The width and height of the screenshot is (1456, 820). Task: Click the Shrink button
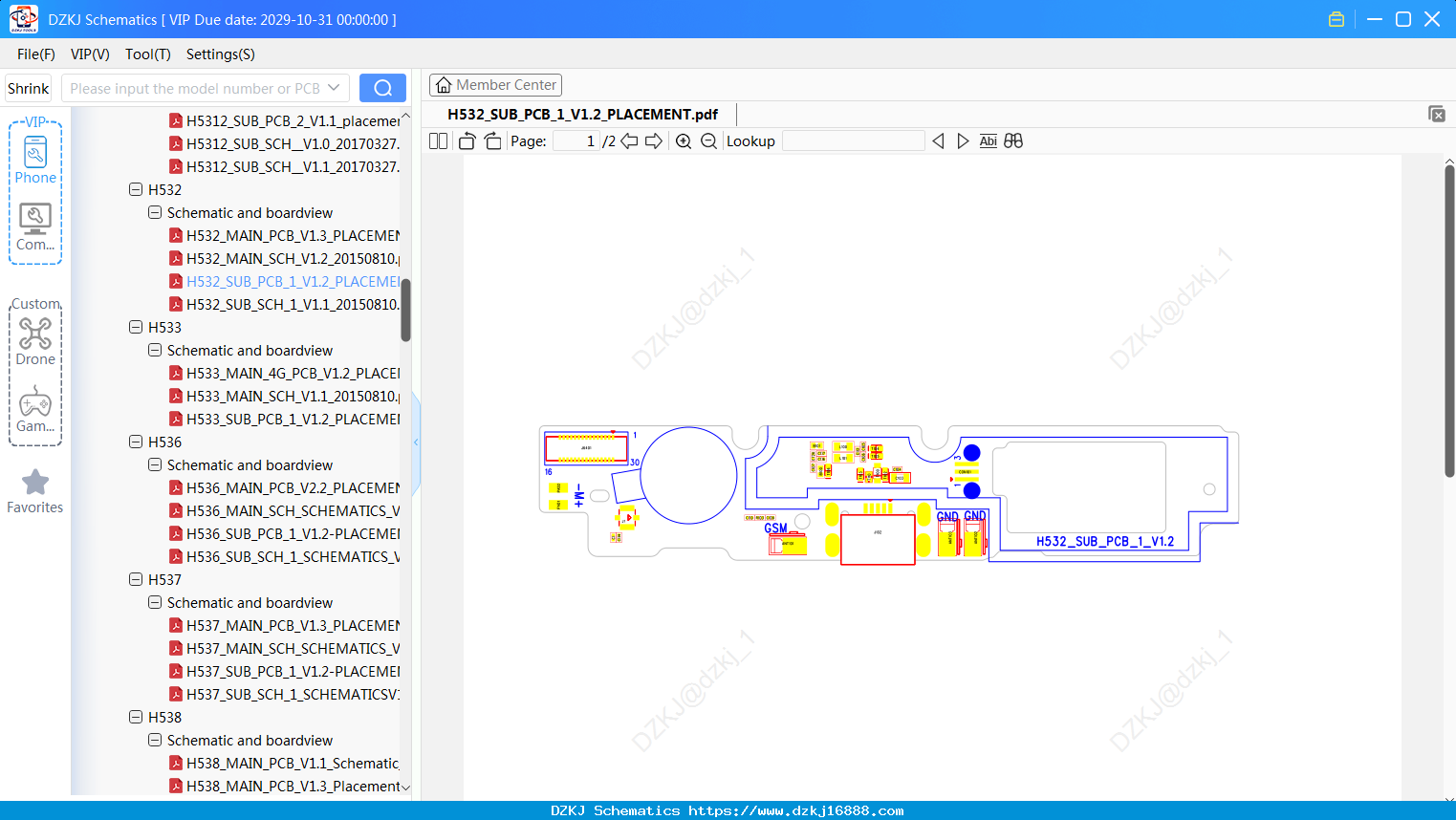(x=28, y=88)
